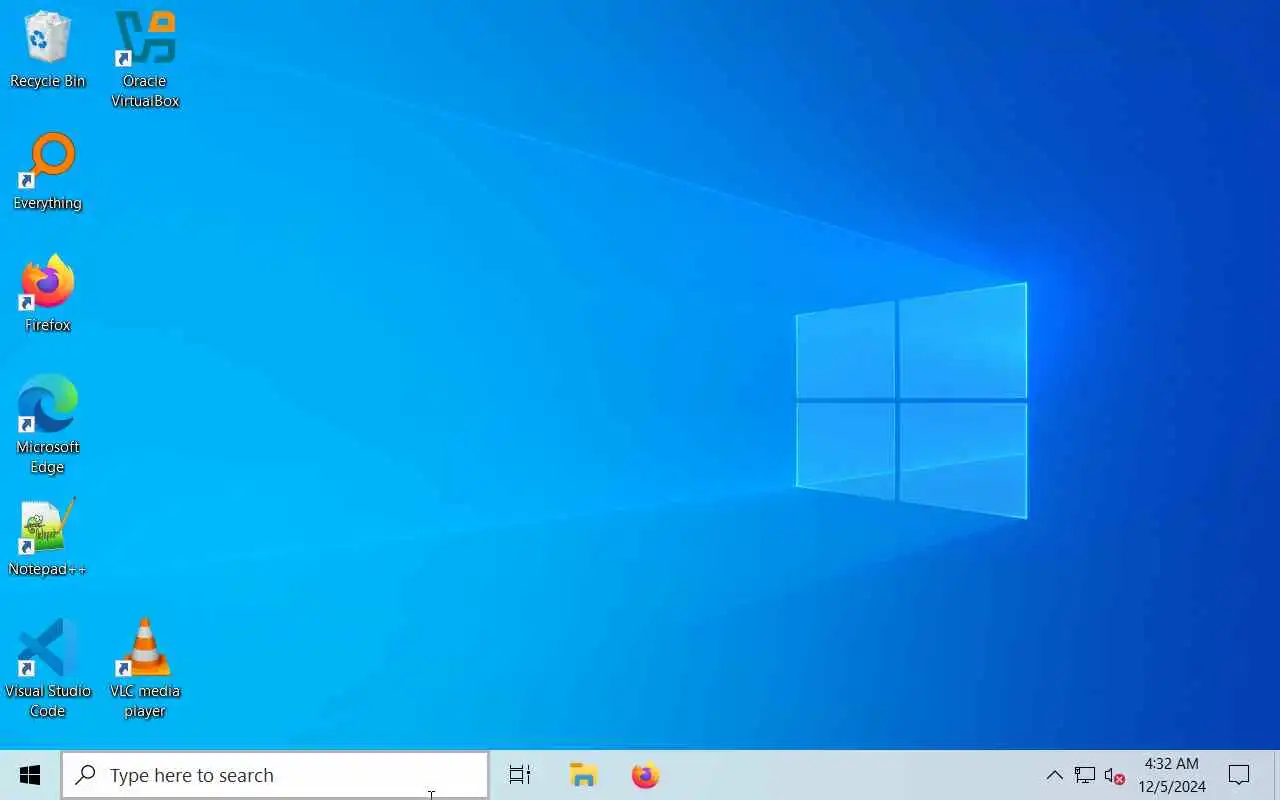Launch Firefox from the taskbar
This screenshot has height=800, width=1280.
(646, 775)
